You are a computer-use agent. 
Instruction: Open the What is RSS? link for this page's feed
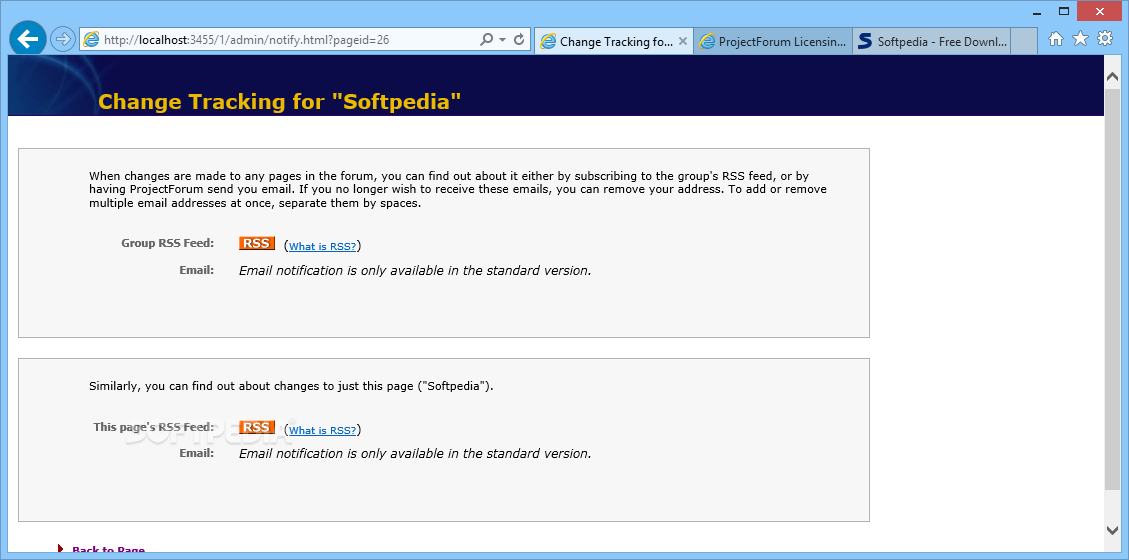(x=323, y=430)
